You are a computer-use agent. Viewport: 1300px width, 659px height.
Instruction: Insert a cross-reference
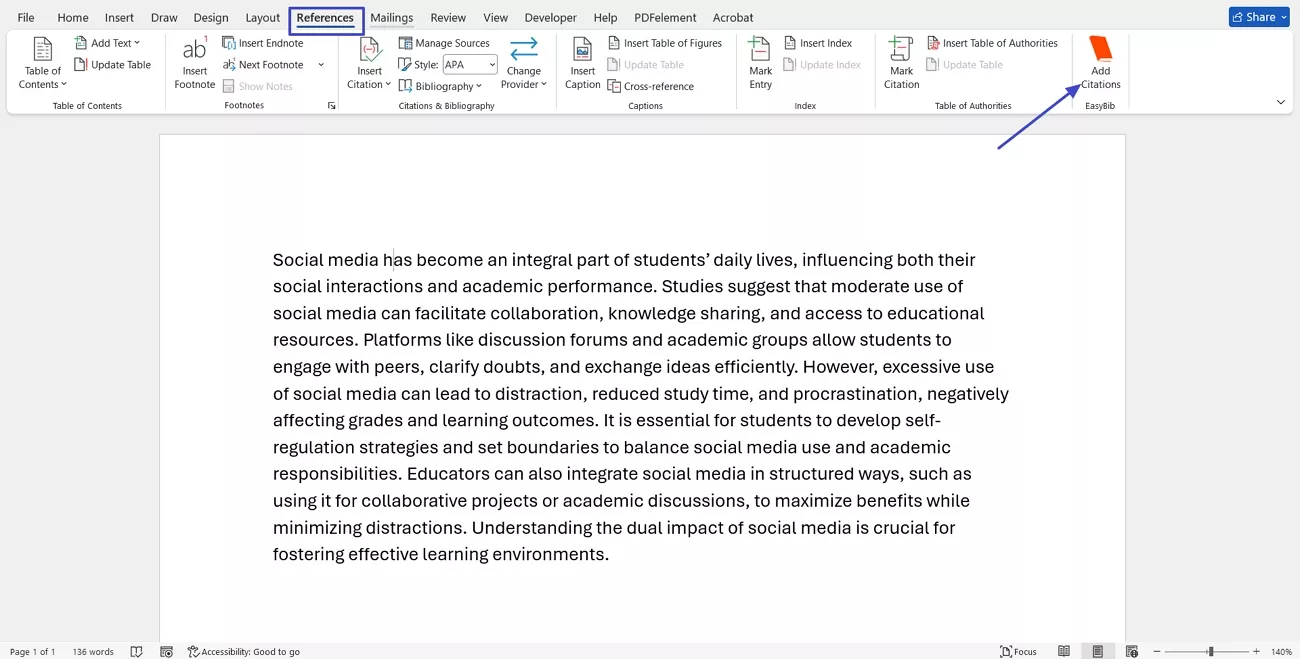click(650, 85)
